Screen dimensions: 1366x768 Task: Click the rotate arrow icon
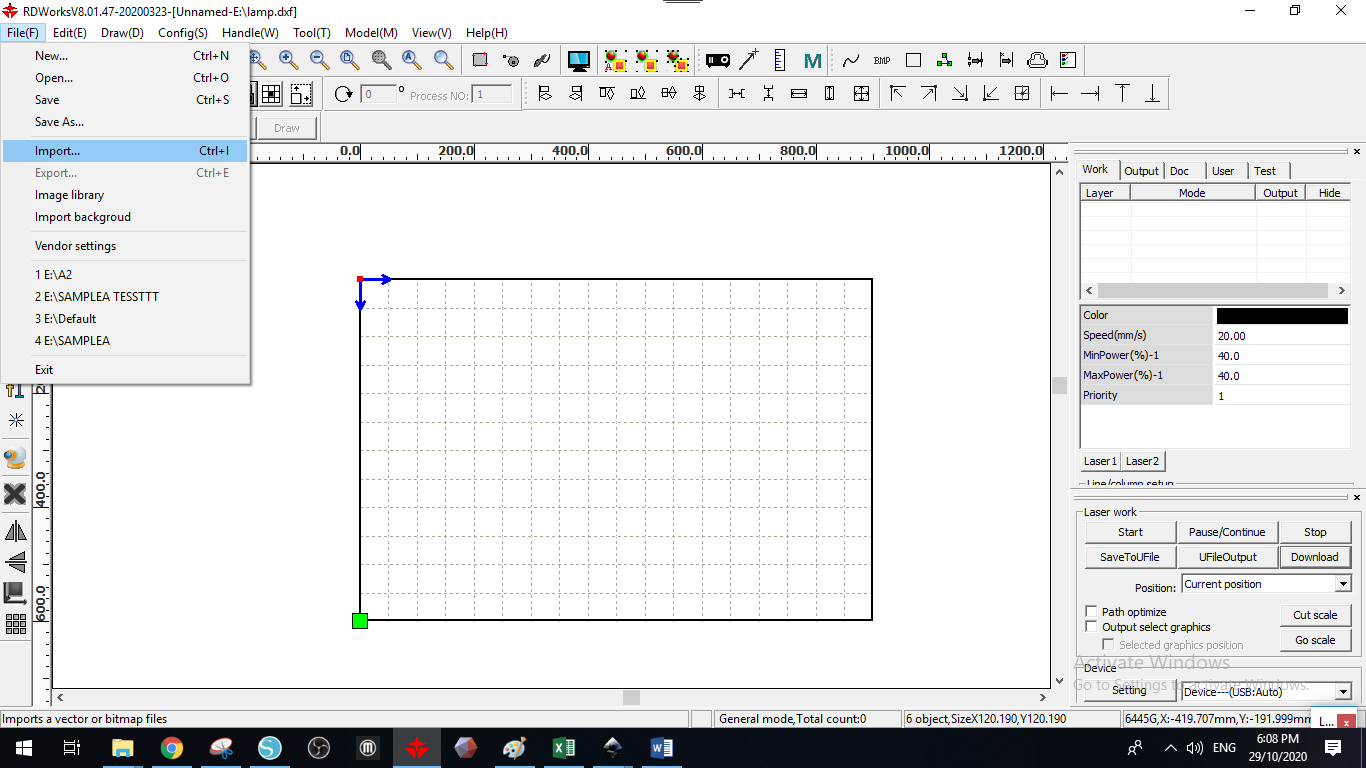pos(344,94)
